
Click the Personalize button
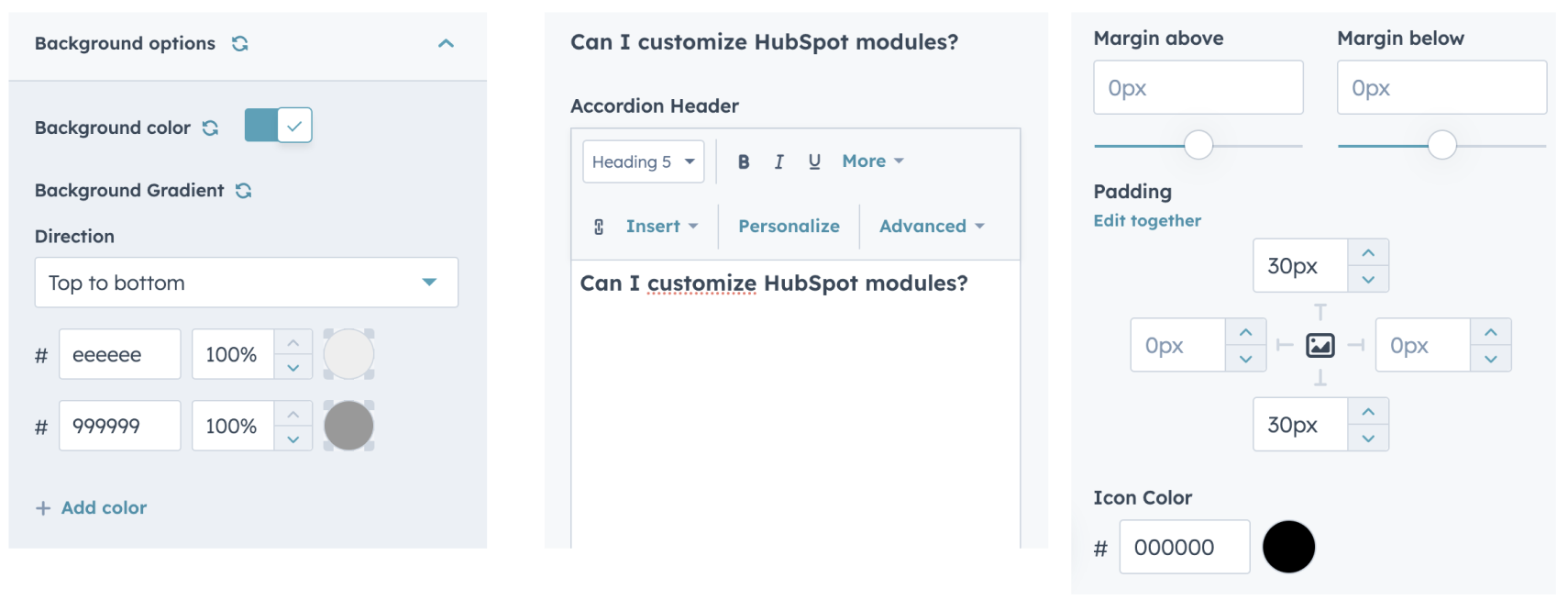click(x=789, y=227)
